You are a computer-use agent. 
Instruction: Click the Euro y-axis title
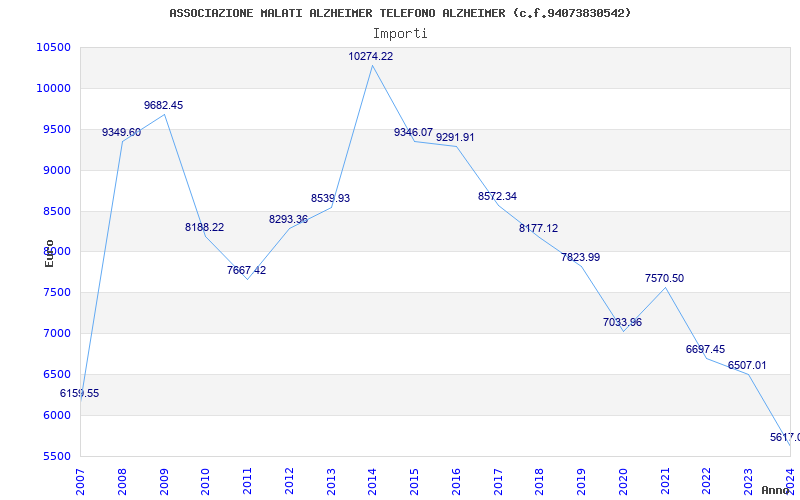point(49,253)
